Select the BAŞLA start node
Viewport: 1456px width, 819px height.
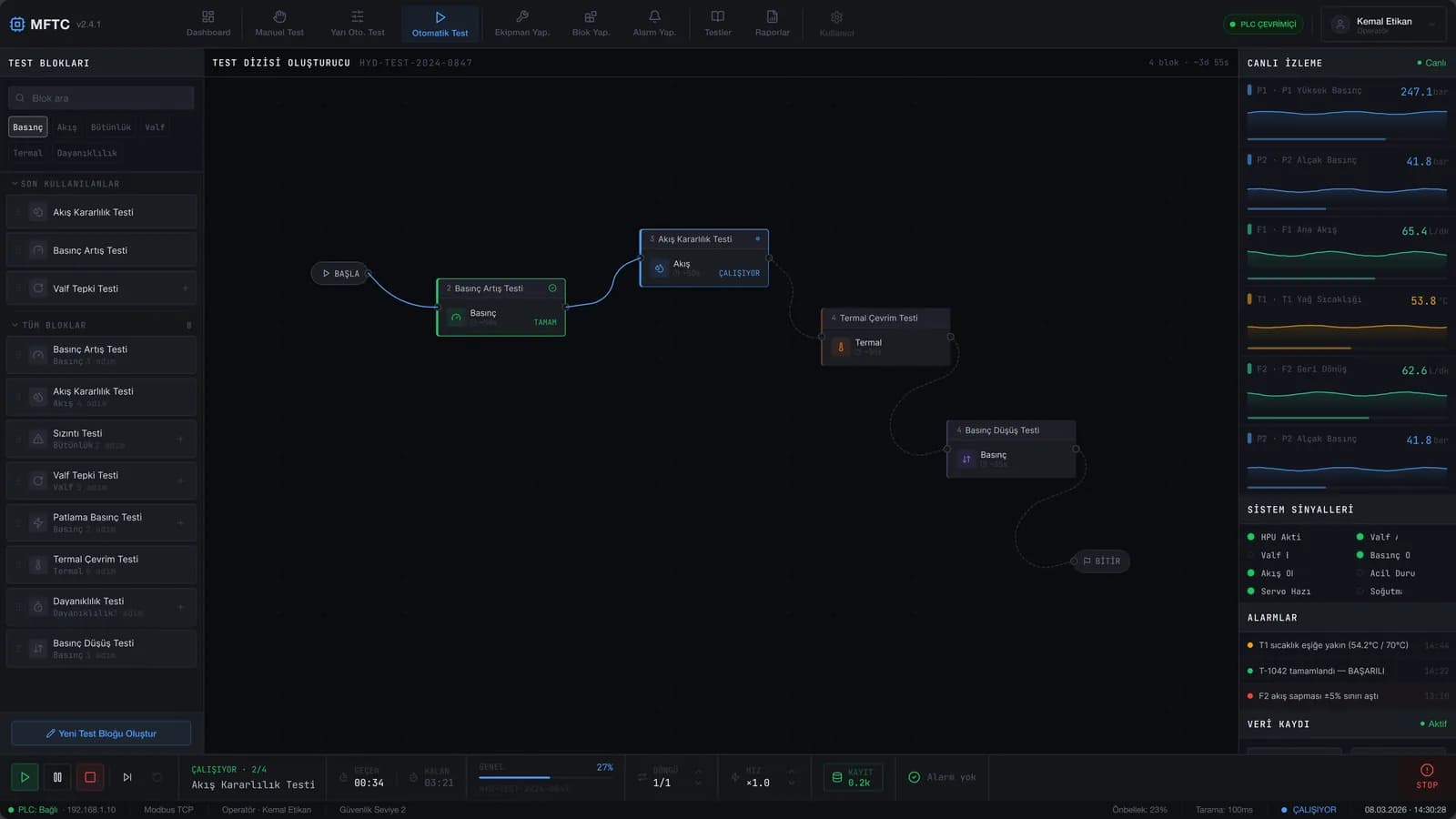coord(339,273)
